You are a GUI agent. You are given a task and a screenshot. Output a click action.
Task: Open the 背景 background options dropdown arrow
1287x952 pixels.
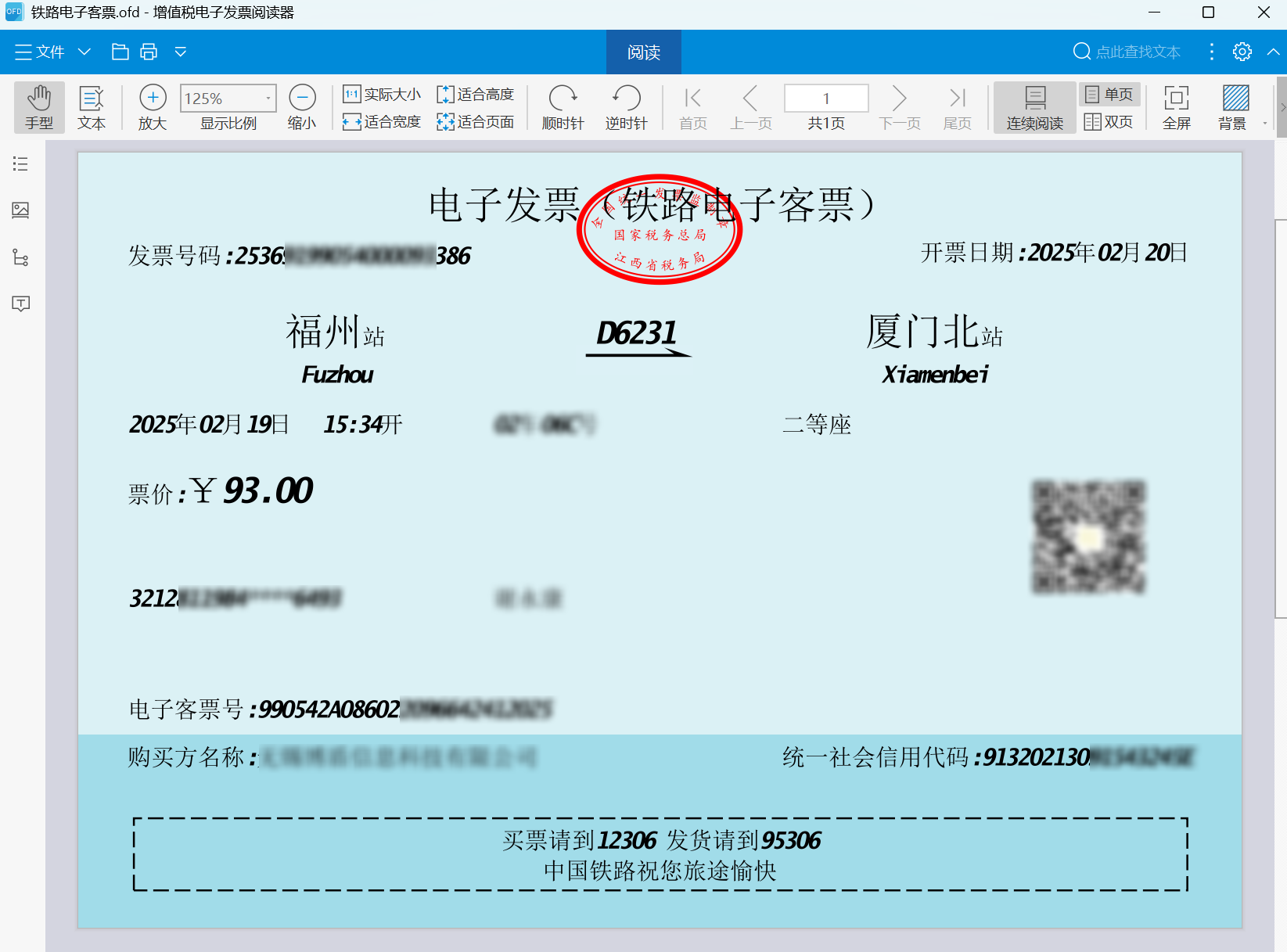click(x=1264, y=121)
